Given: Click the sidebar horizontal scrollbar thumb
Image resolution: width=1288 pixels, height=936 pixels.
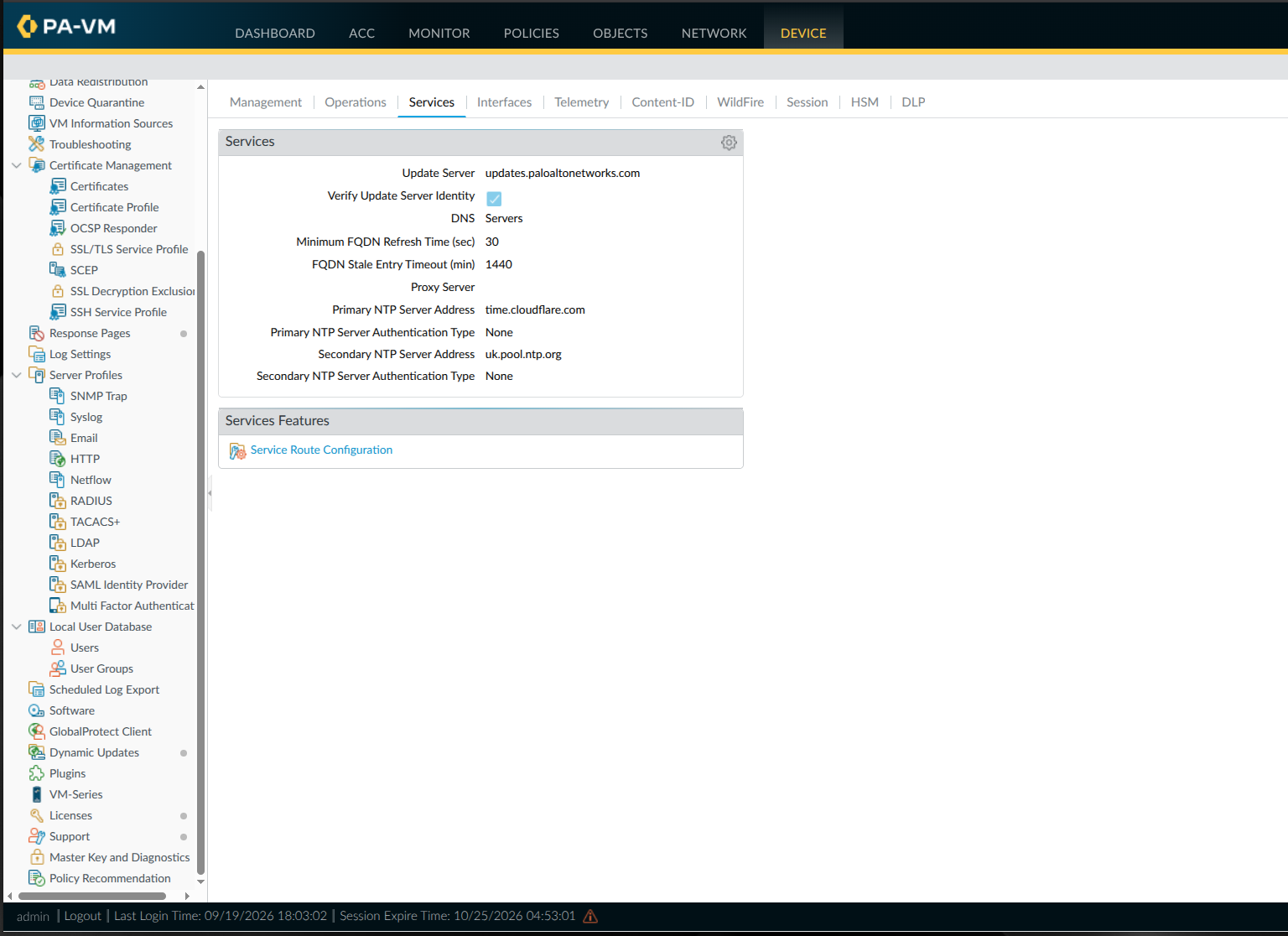Looking at the screenshot, I should click(91, 896).
